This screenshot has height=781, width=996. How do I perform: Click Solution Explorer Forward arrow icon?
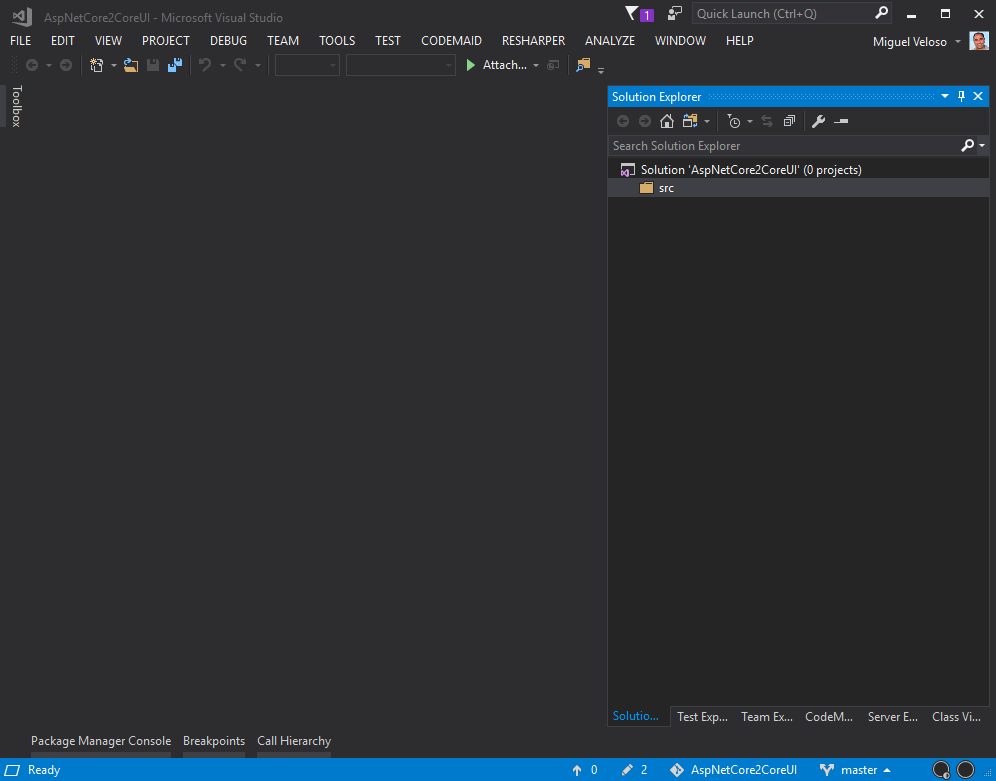click(x=645, y=121)
